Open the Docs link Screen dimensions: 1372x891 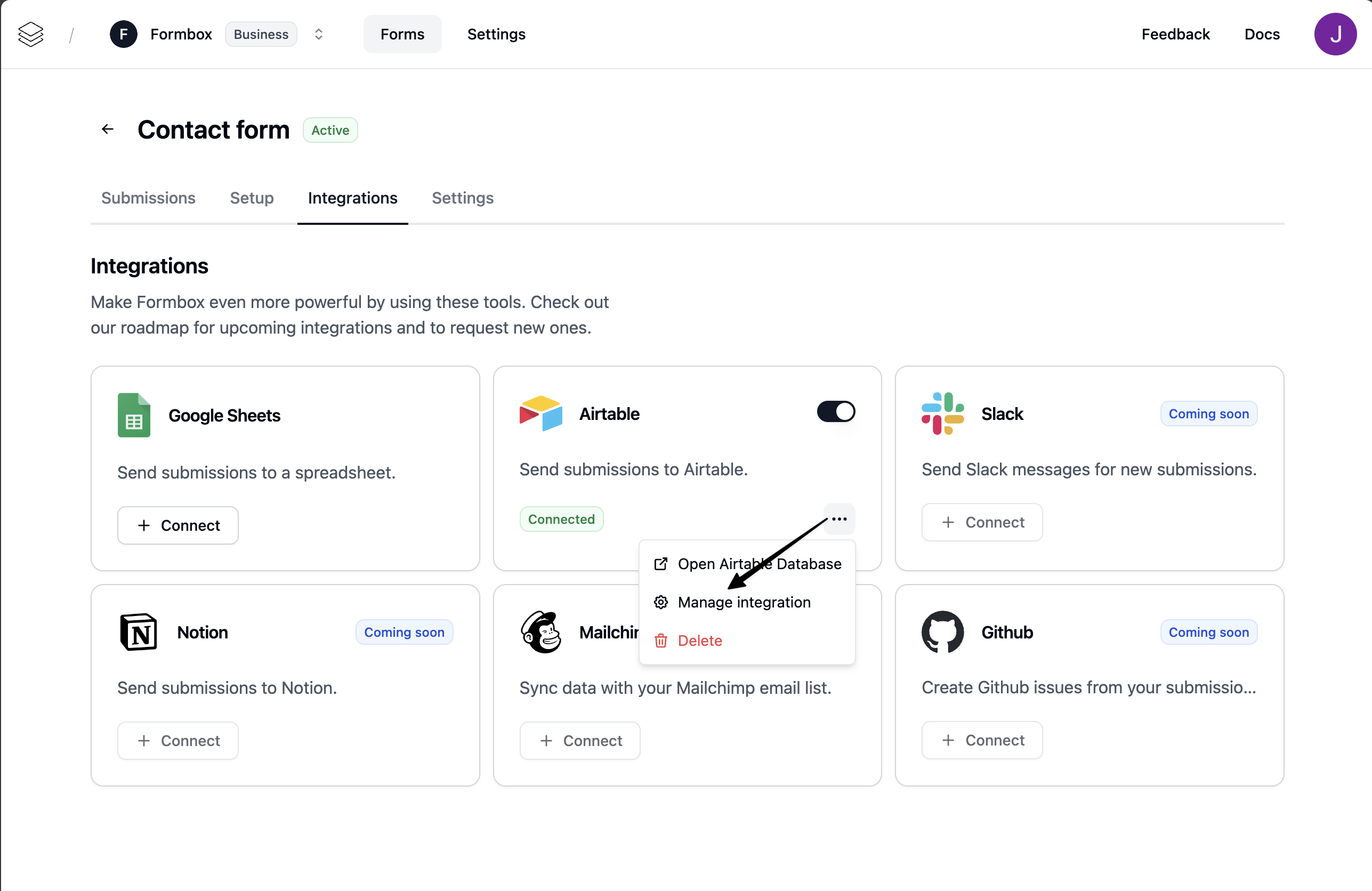click(x=1261, y=34)
